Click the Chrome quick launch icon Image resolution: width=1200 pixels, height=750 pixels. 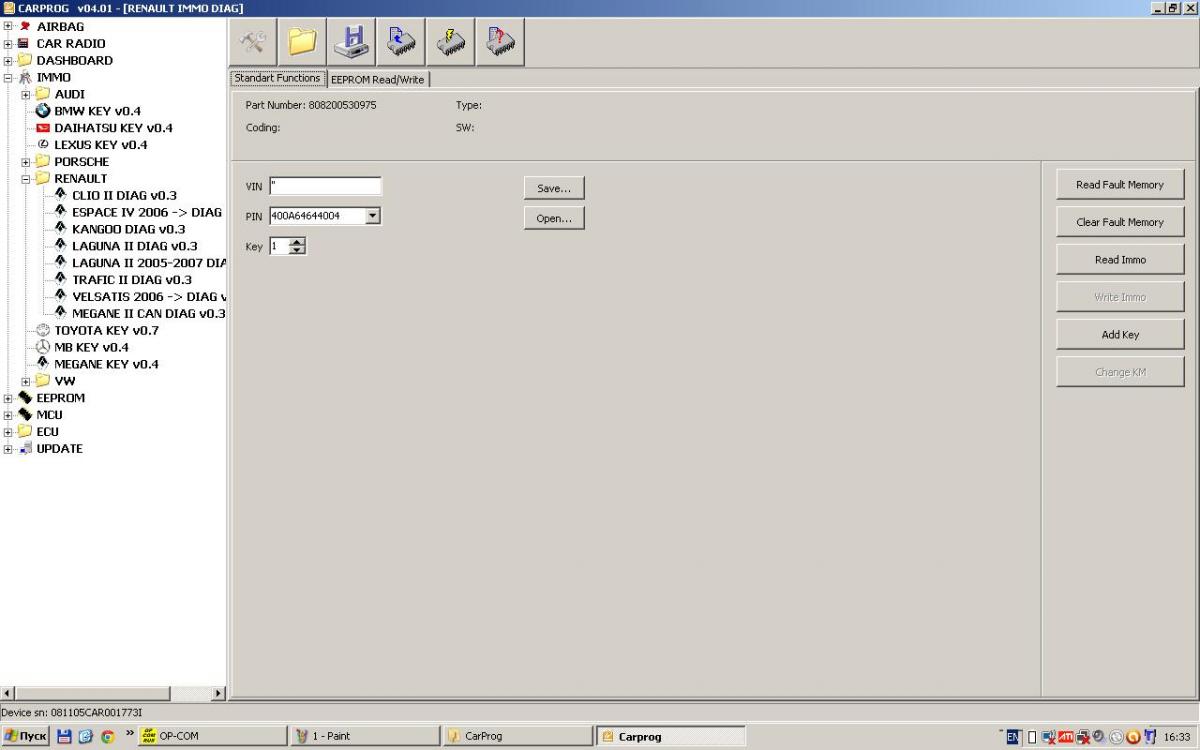click(x=107, y=737)
